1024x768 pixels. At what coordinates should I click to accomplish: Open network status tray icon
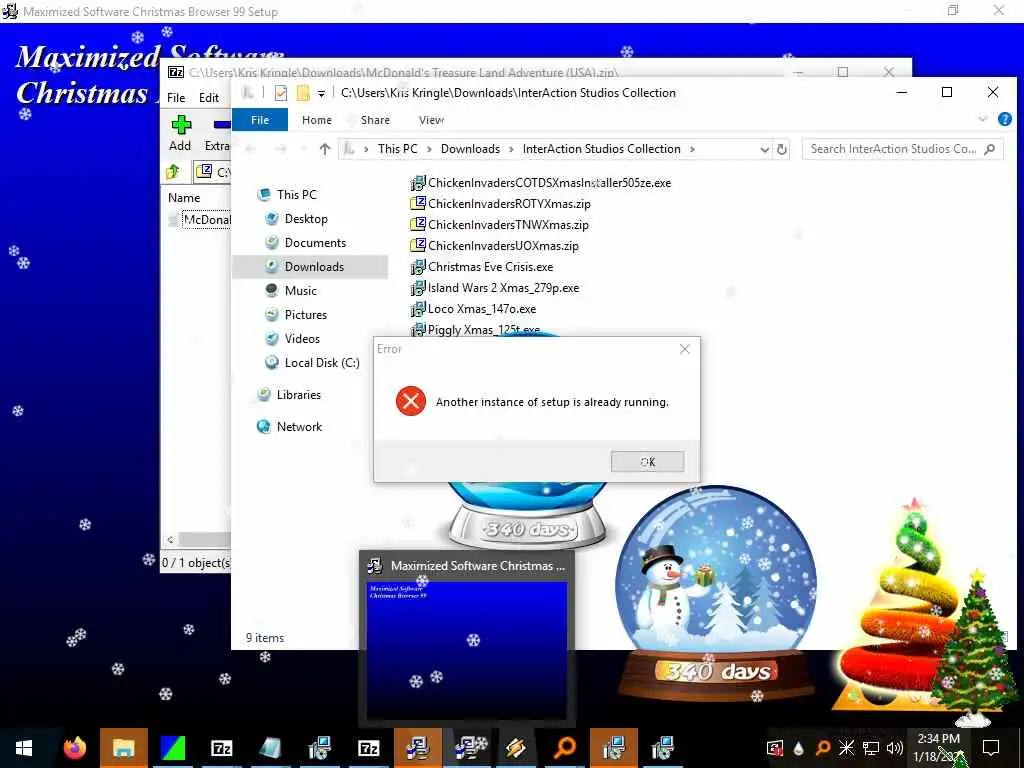click(871, 748)
